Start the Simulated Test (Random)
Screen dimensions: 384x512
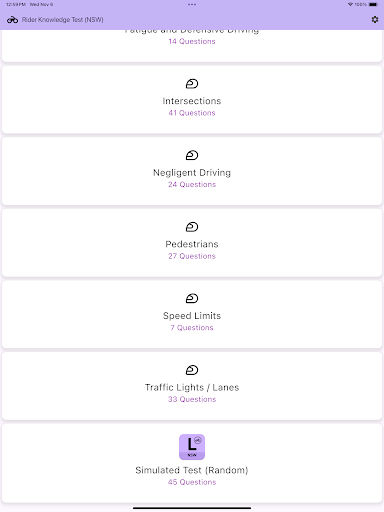192,463
